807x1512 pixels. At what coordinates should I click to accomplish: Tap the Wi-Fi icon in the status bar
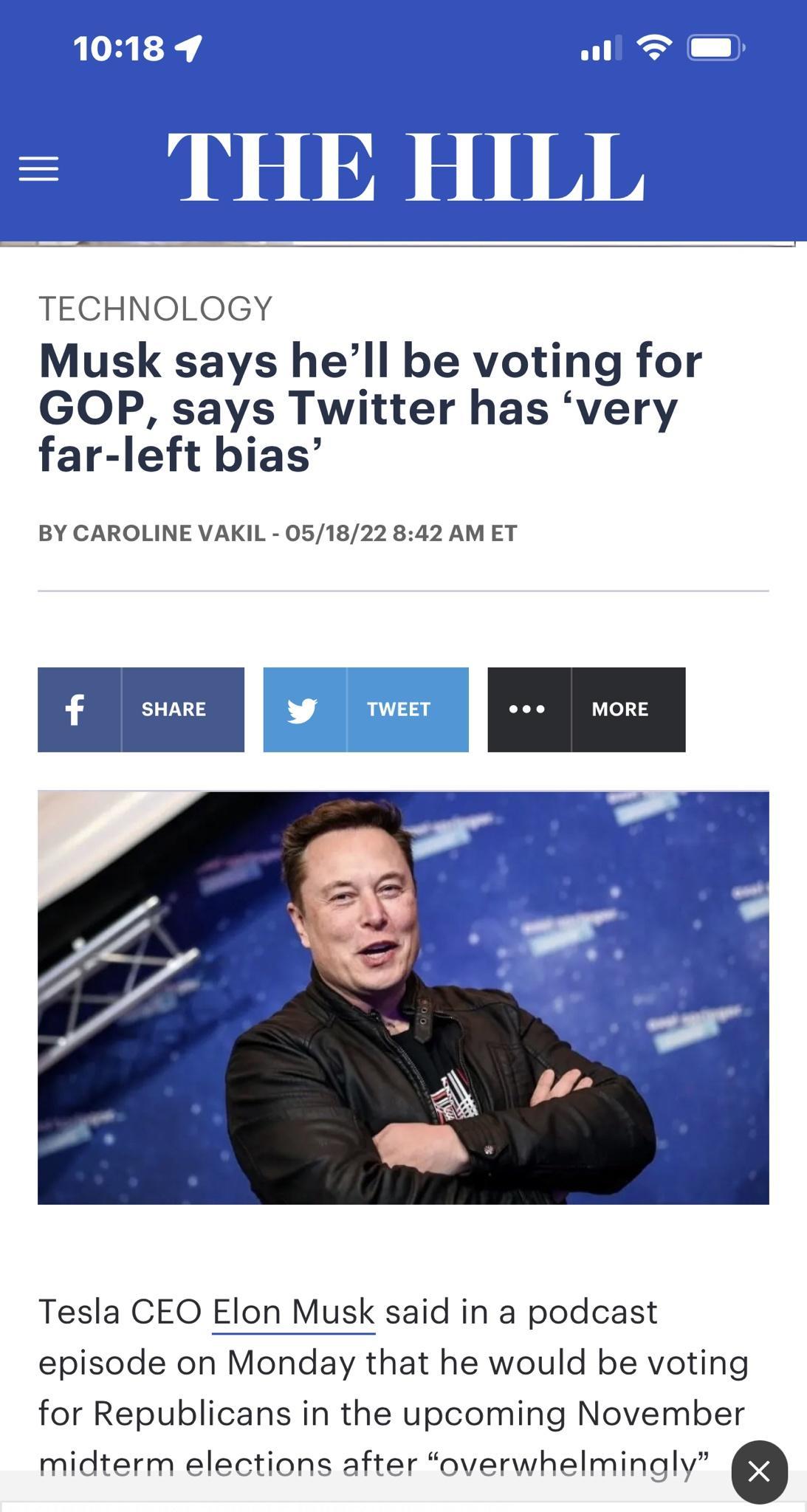tap(653, 47)
